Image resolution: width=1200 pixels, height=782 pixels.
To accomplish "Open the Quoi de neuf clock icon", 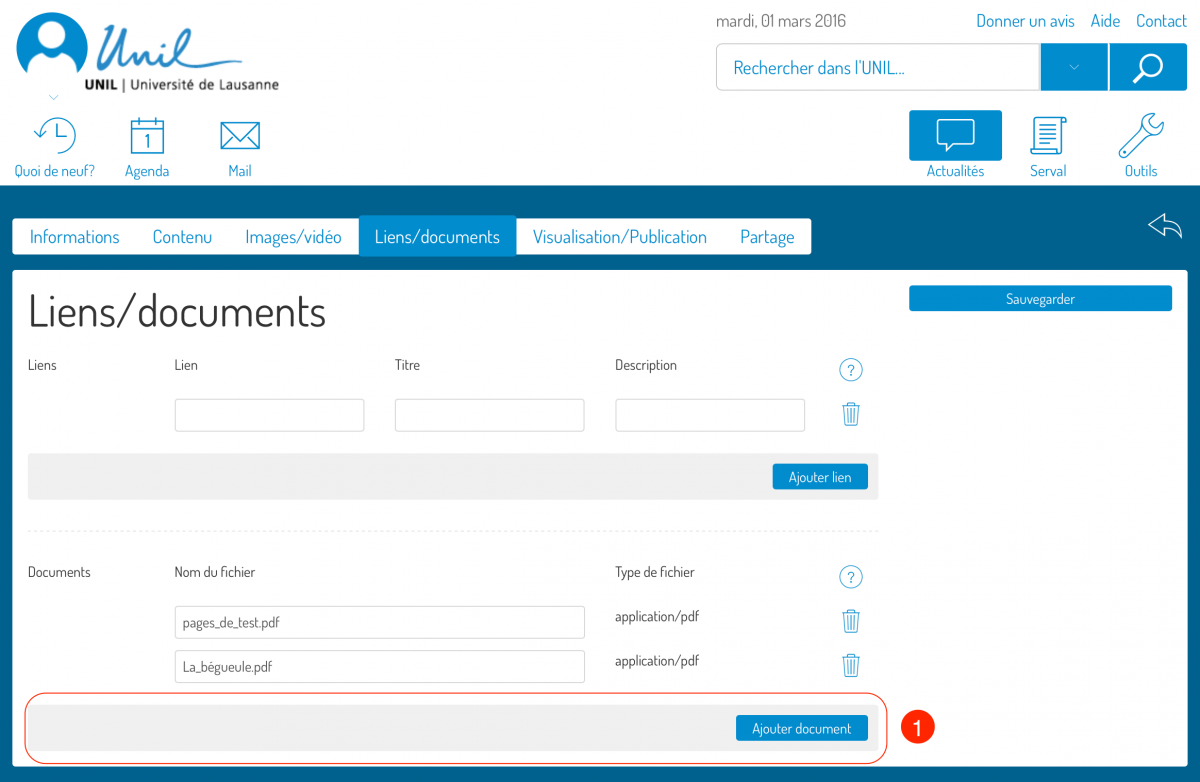I will click(x=54, y=136).
